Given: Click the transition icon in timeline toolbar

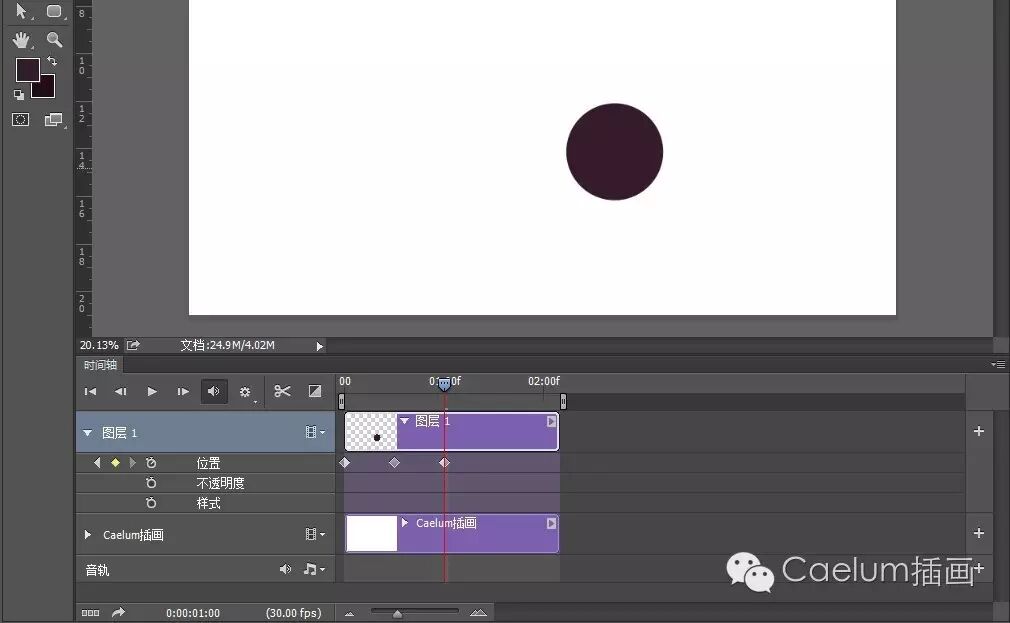Looking at the screenshot, I should [x=315, y=391].
